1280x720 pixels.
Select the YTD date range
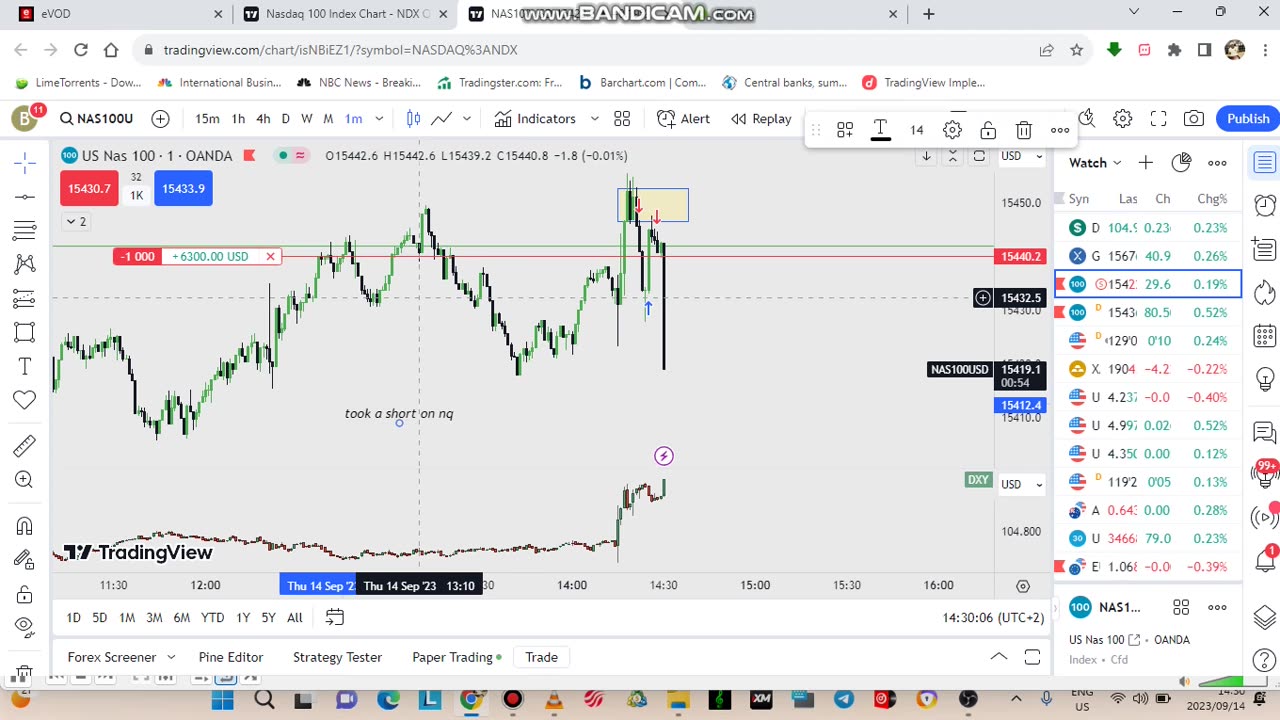click(x=212, y=618)
